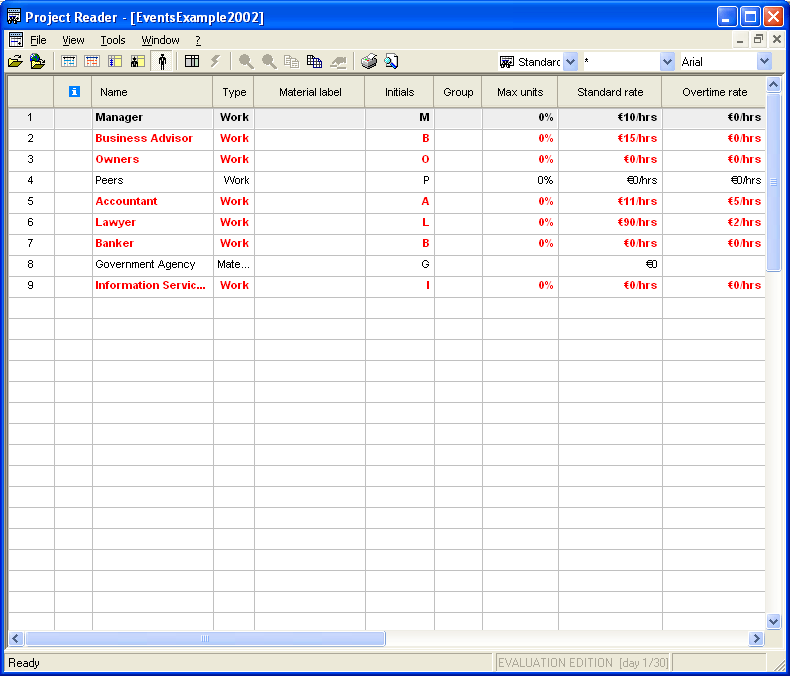Screen dimensions: 790x676
Task: Click the Overtime rate column header
Action: tap(714, 92)
